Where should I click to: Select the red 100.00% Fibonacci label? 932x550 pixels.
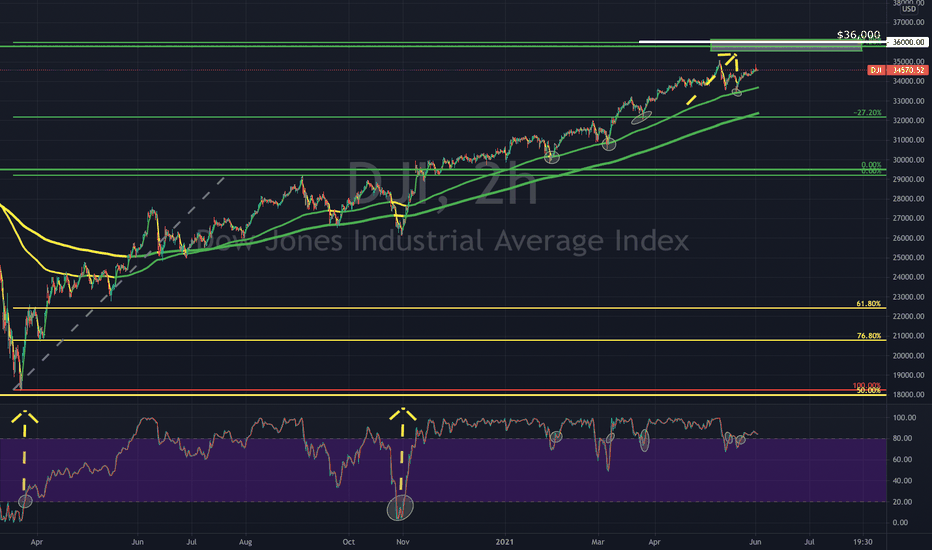867,385
